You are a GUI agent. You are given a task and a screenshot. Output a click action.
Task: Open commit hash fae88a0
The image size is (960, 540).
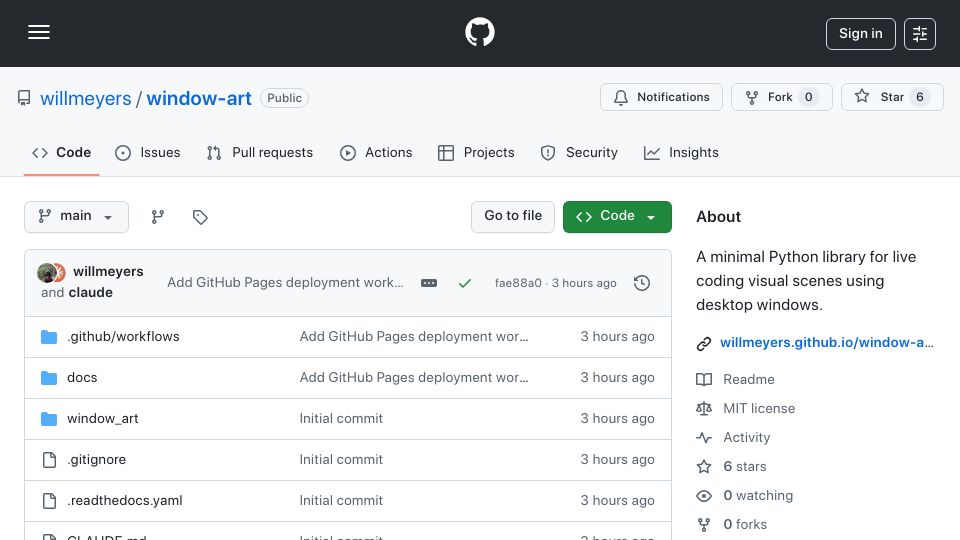coord(518,283)
